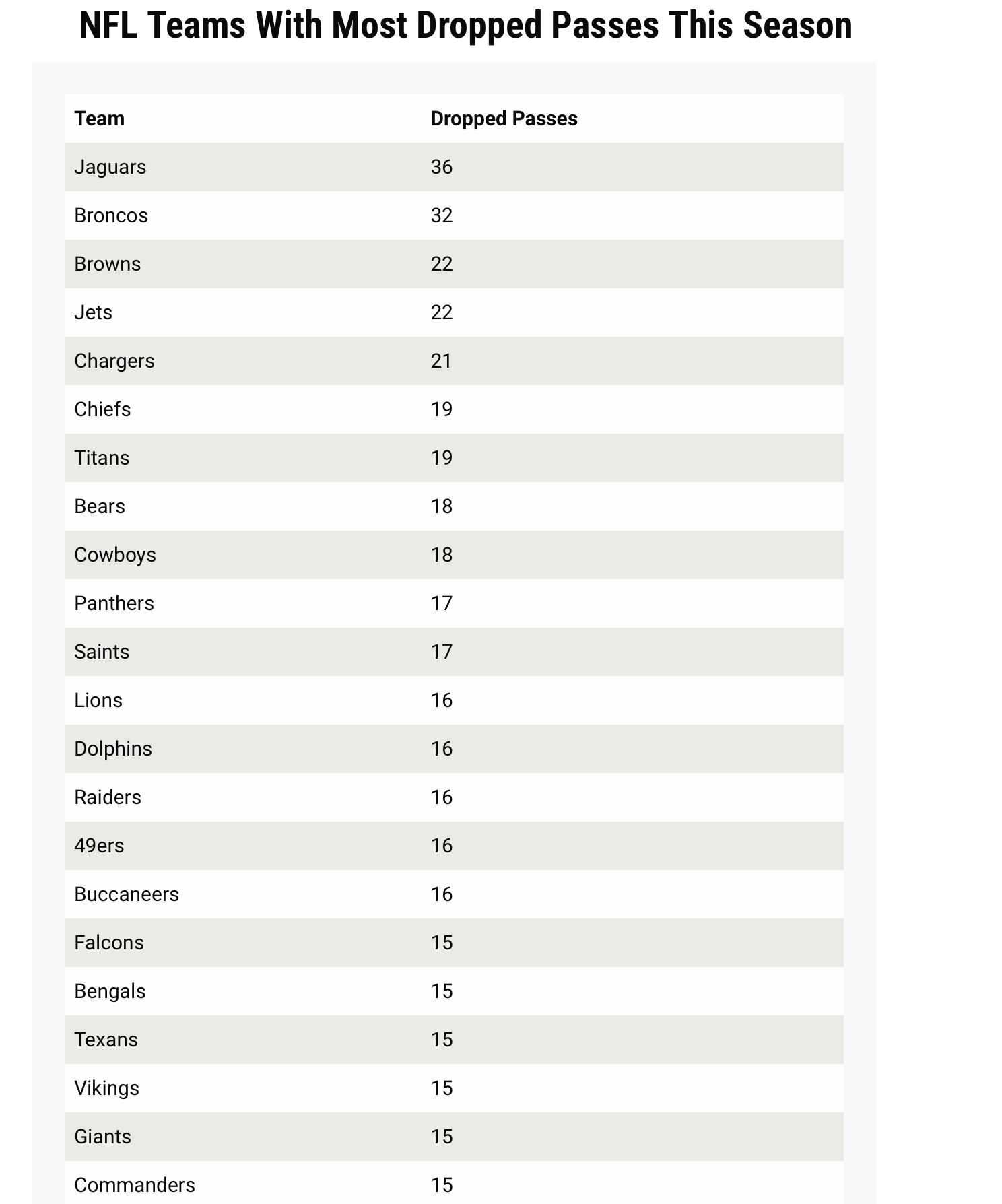Viewport: 1002px width, 1204px height.
Task: Click on the Jets team name
Action: tap(94, 312)
